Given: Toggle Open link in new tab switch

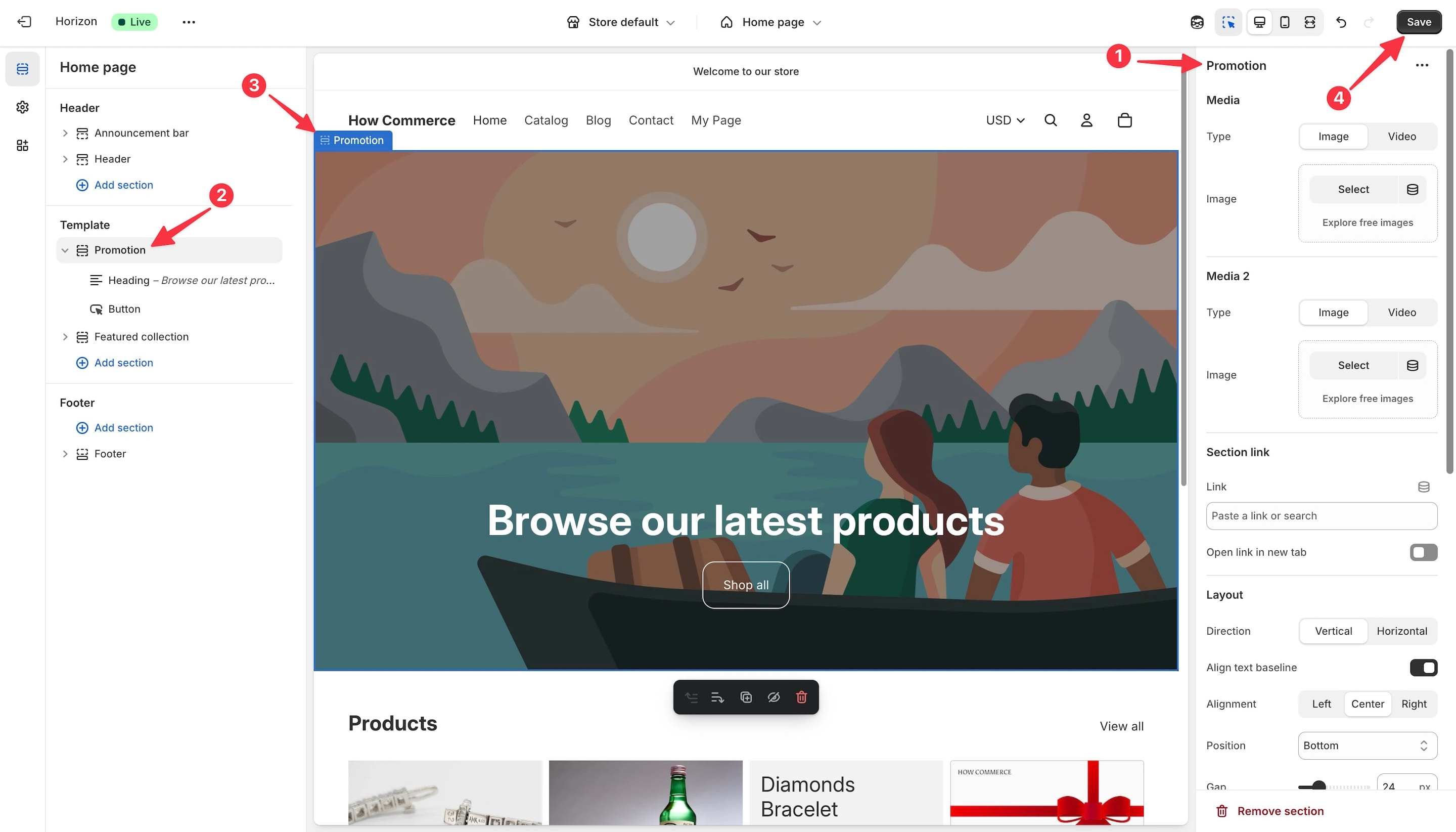Looking at the screenshot, I should [1423, 552].
